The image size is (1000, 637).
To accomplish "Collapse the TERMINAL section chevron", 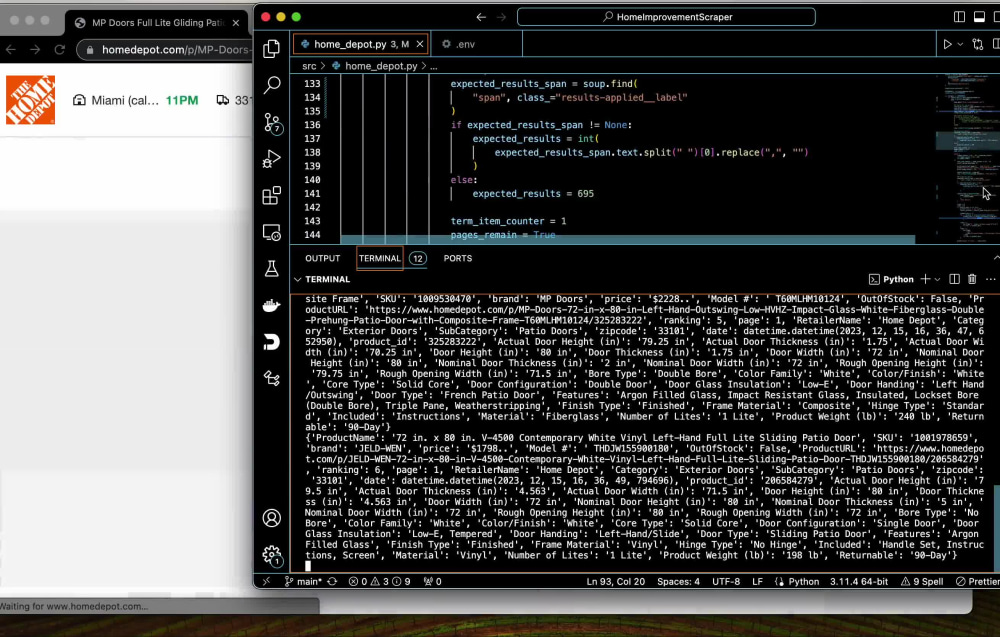I will click(x=298, y=279).
